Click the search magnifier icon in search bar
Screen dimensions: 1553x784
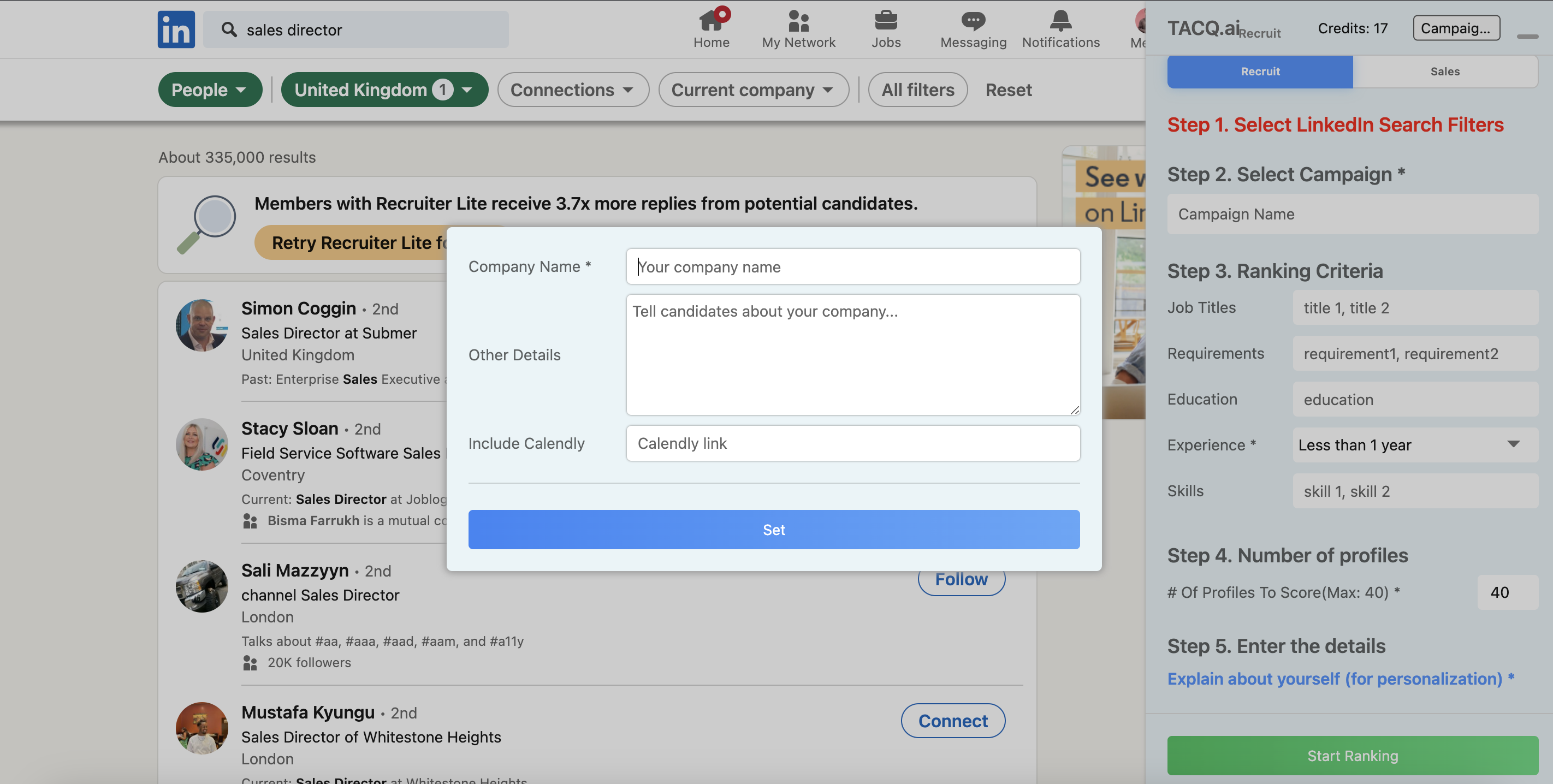tap(228, 29)
